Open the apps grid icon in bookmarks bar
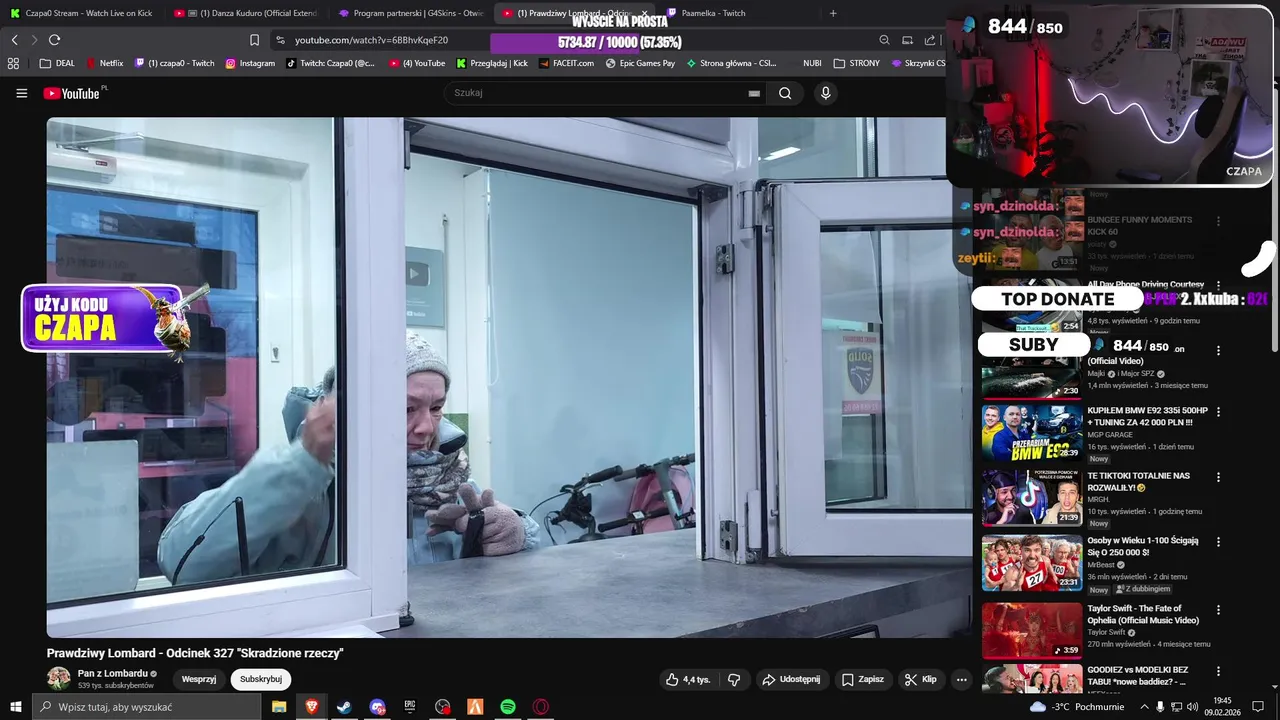Image resolution: width=1280 pixels, height=720 pixels. coord(13,63)
